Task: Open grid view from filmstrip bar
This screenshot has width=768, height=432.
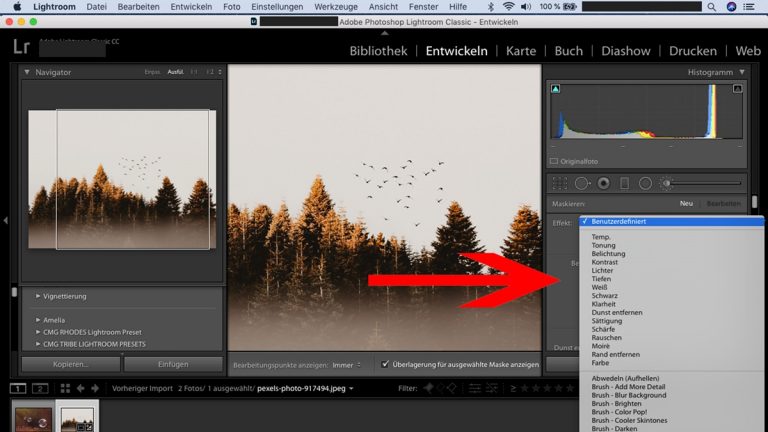Action: point(65,388)
